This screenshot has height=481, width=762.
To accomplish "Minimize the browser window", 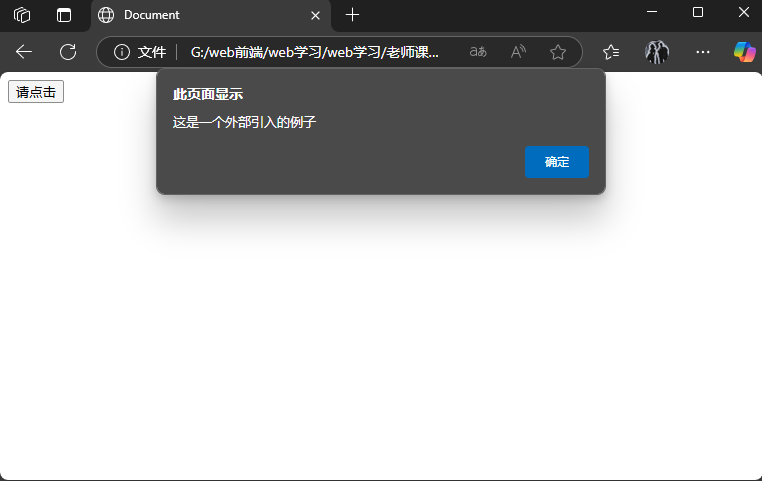I will point(652,13).
